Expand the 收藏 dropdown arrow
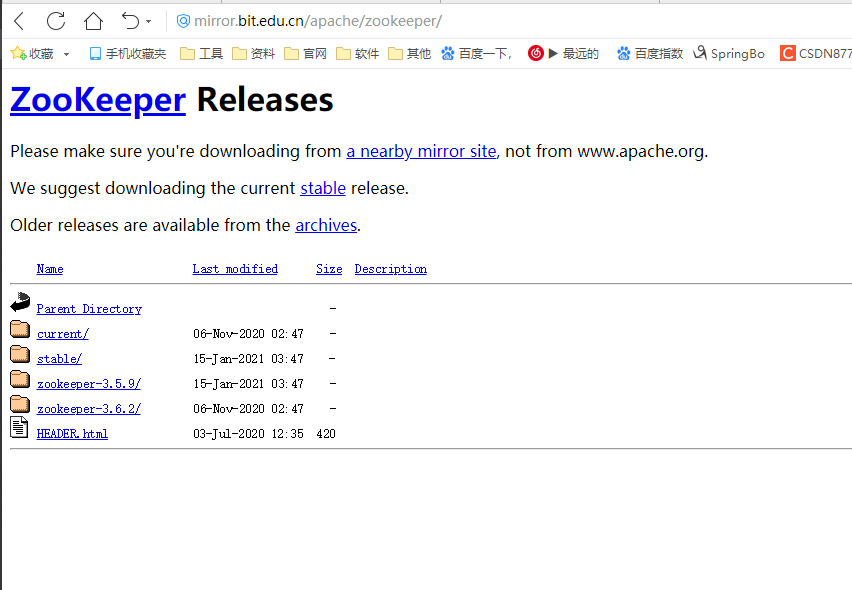The image size is (852, 590). [66, 54]
